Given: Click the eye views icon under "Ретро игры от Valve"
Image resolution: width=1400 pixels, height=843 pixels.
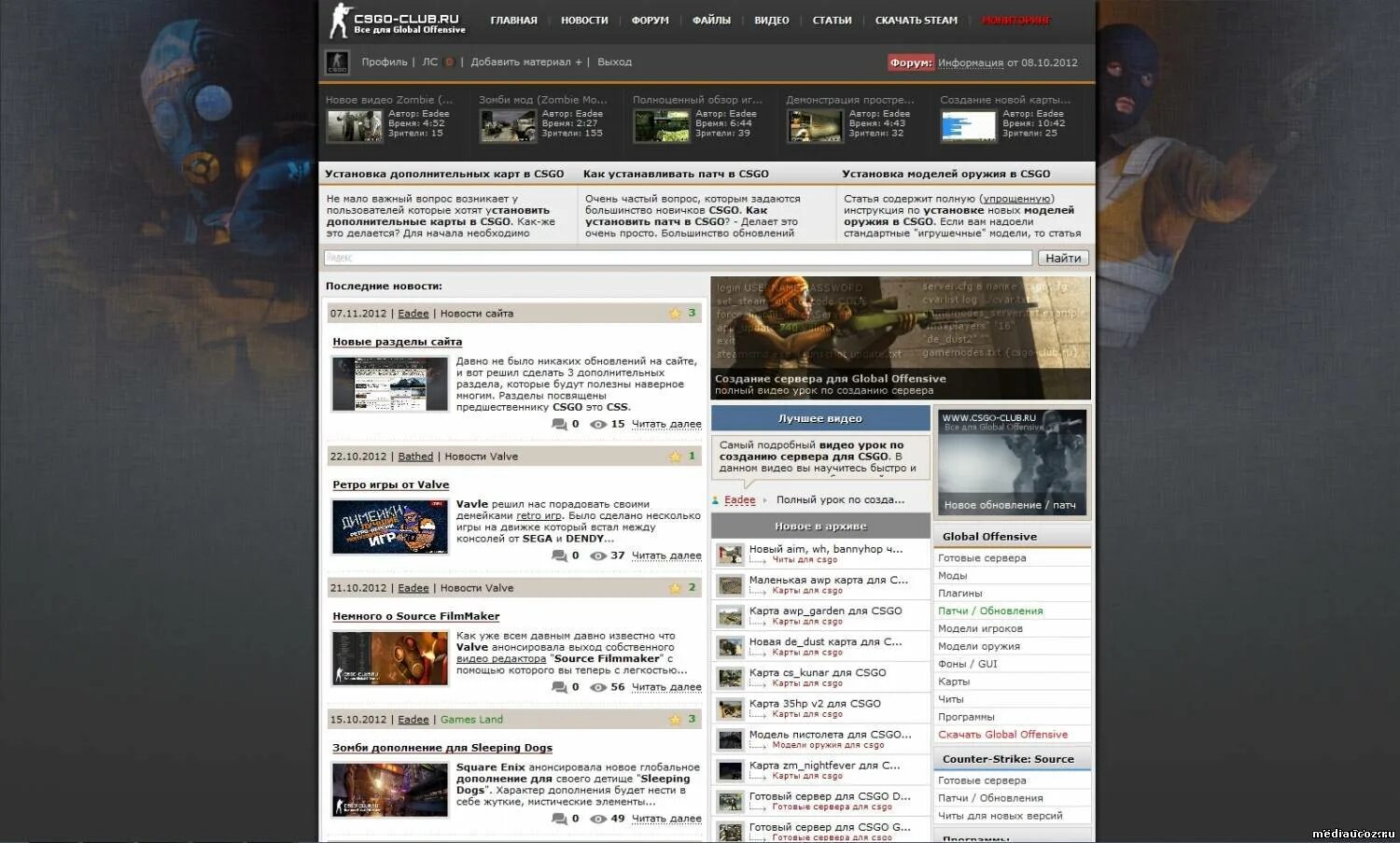Looking at the screenshot, I should click(x=600, y=555).
